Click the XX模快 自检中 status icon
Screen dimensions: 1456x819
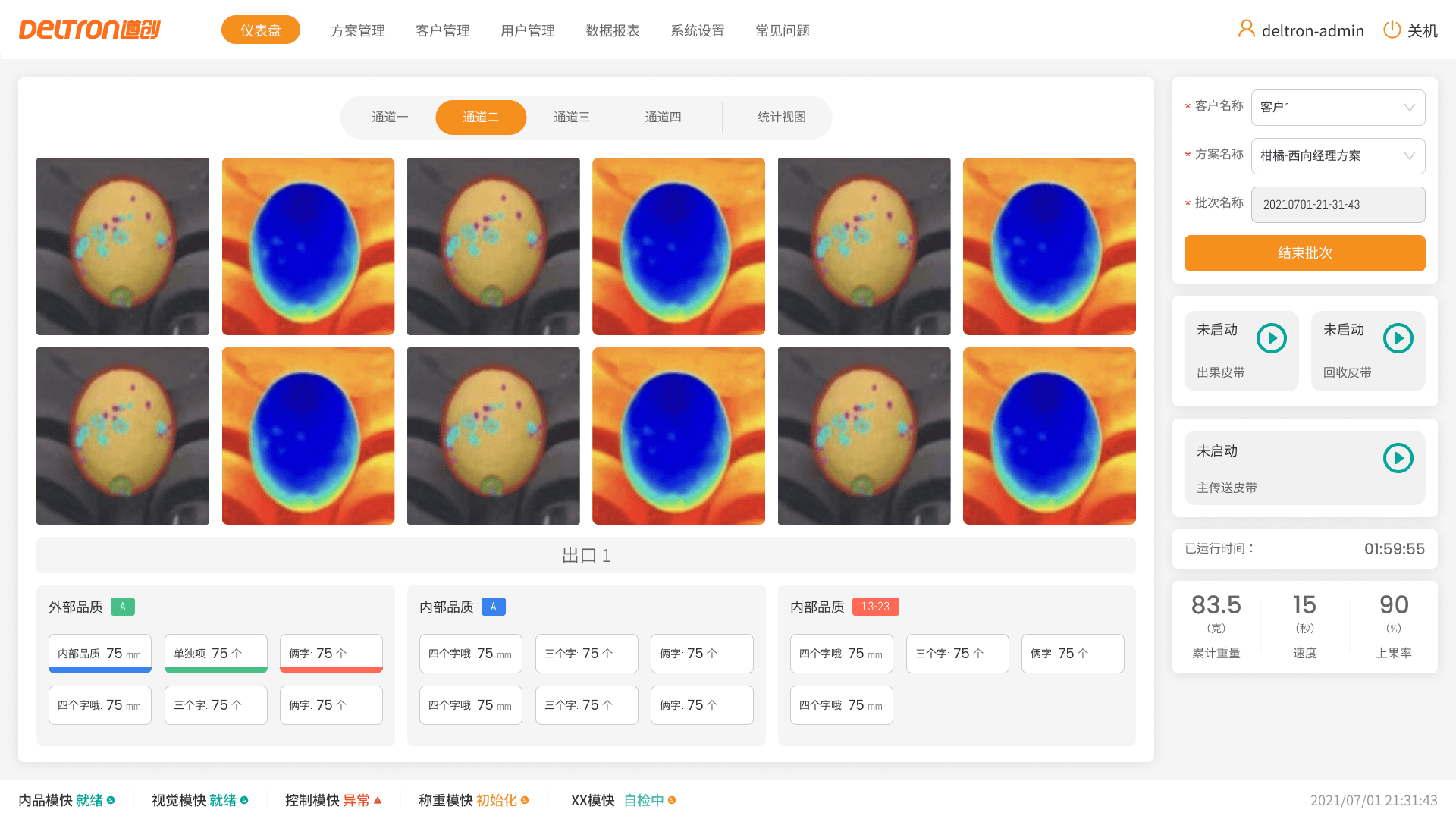672,800
